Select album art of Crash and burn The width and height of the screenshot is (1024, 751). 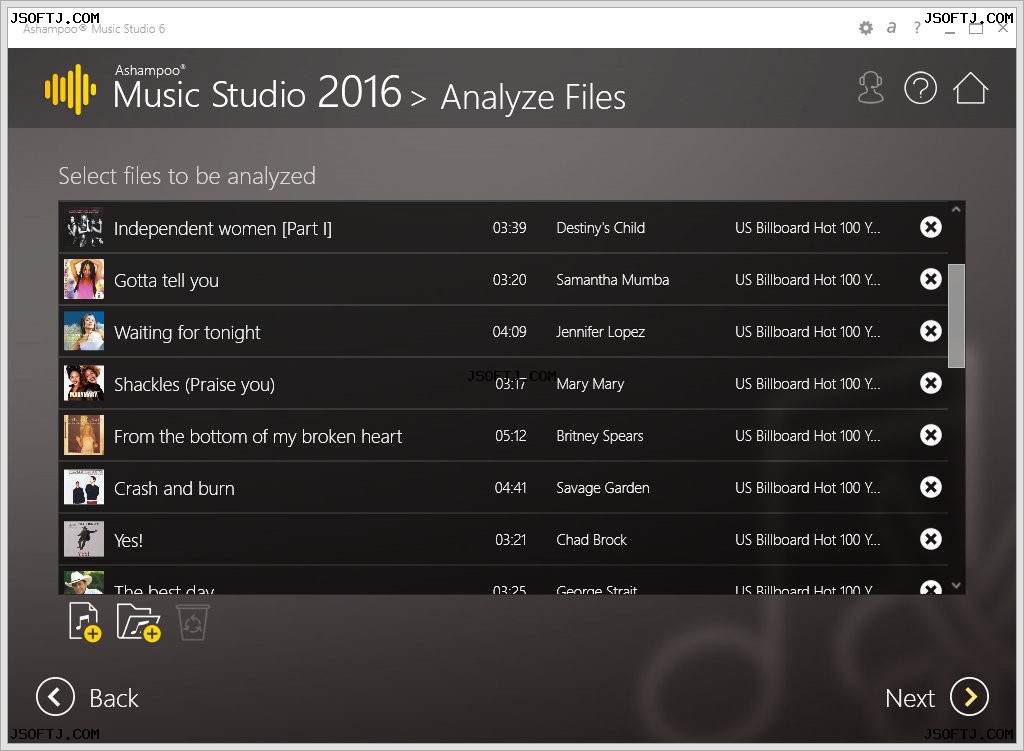click(84, 487)
